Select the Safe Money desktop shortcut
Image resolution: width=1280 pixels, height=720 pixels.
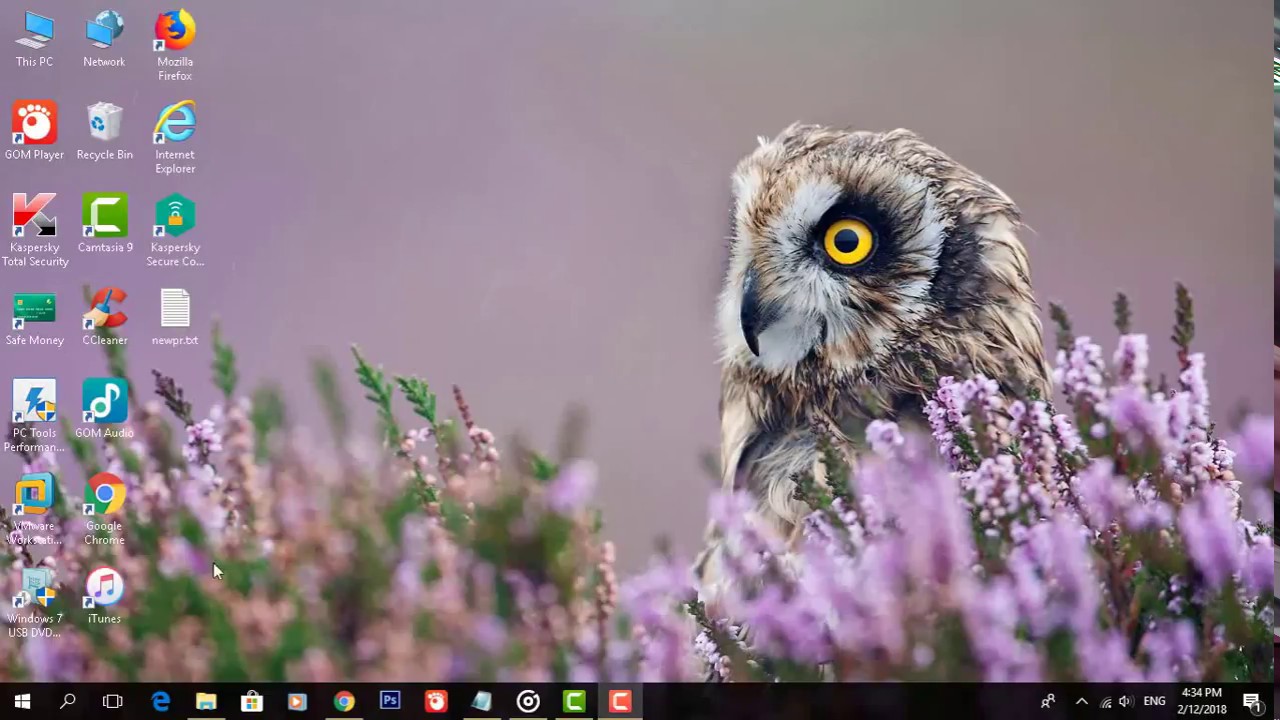[x=34, y=318]
